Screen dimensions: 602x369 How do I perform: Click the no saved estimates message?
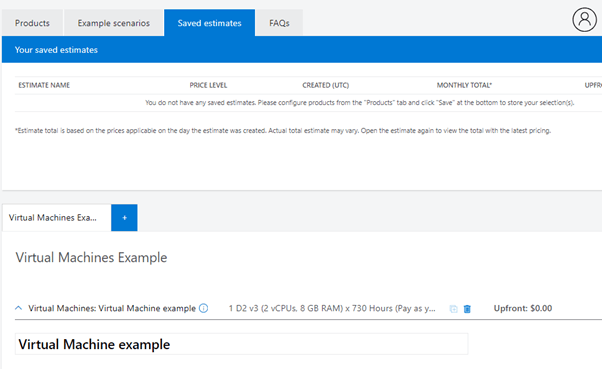click(x=359, y=103)
